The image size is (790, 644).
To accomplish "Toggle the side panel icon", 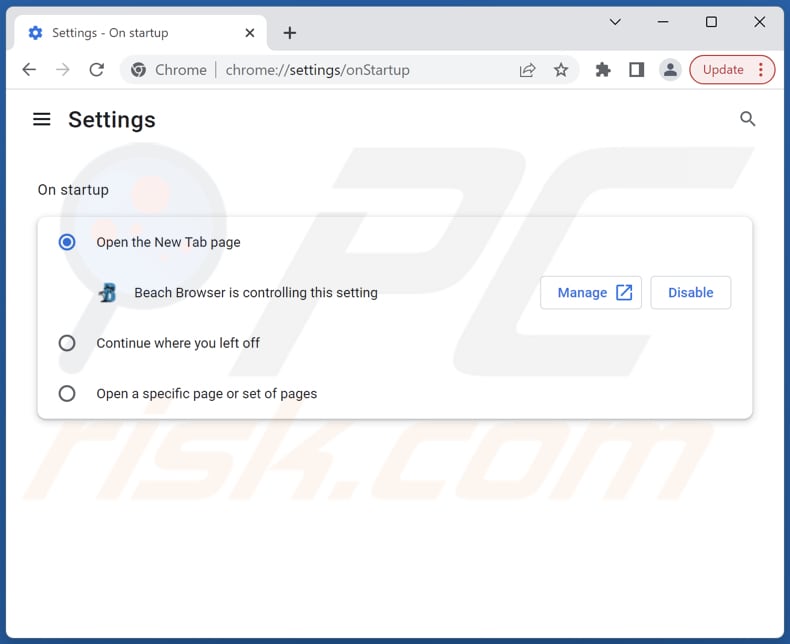I will coord(636,70).
